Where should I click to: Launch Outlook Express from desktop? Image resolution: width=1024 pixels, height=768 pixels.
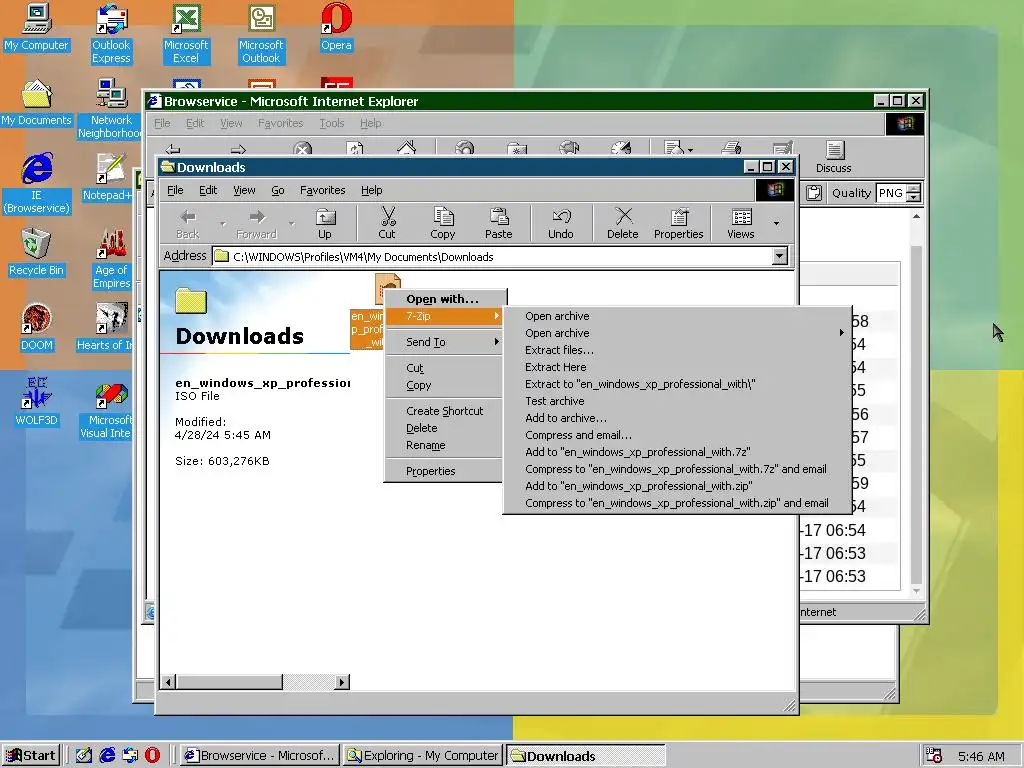click(x=111, y=34)
